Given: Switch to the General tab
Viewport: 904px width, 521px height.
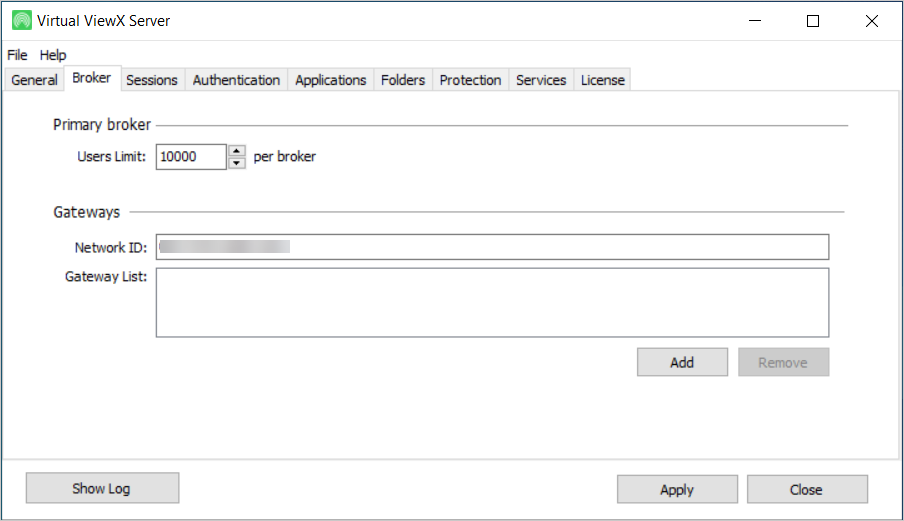Looking at the screenshot, I should click(35, 80).
